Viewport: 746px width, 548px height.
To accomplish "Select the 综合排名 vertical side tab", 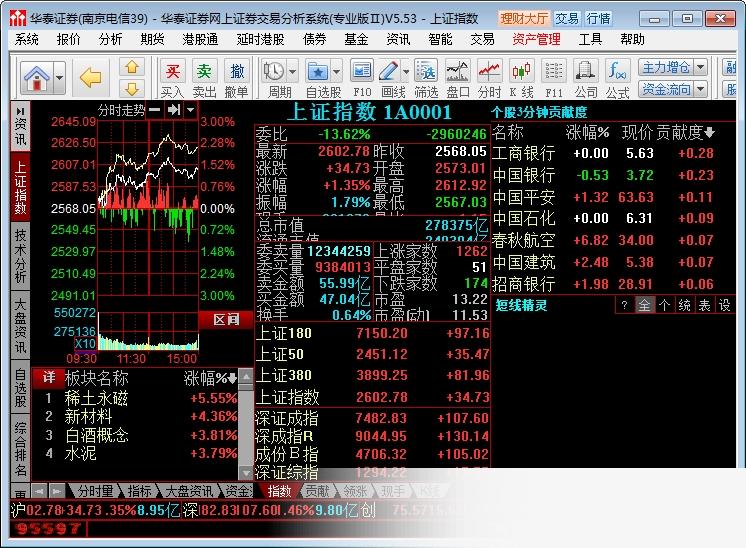I will (20, 449).
